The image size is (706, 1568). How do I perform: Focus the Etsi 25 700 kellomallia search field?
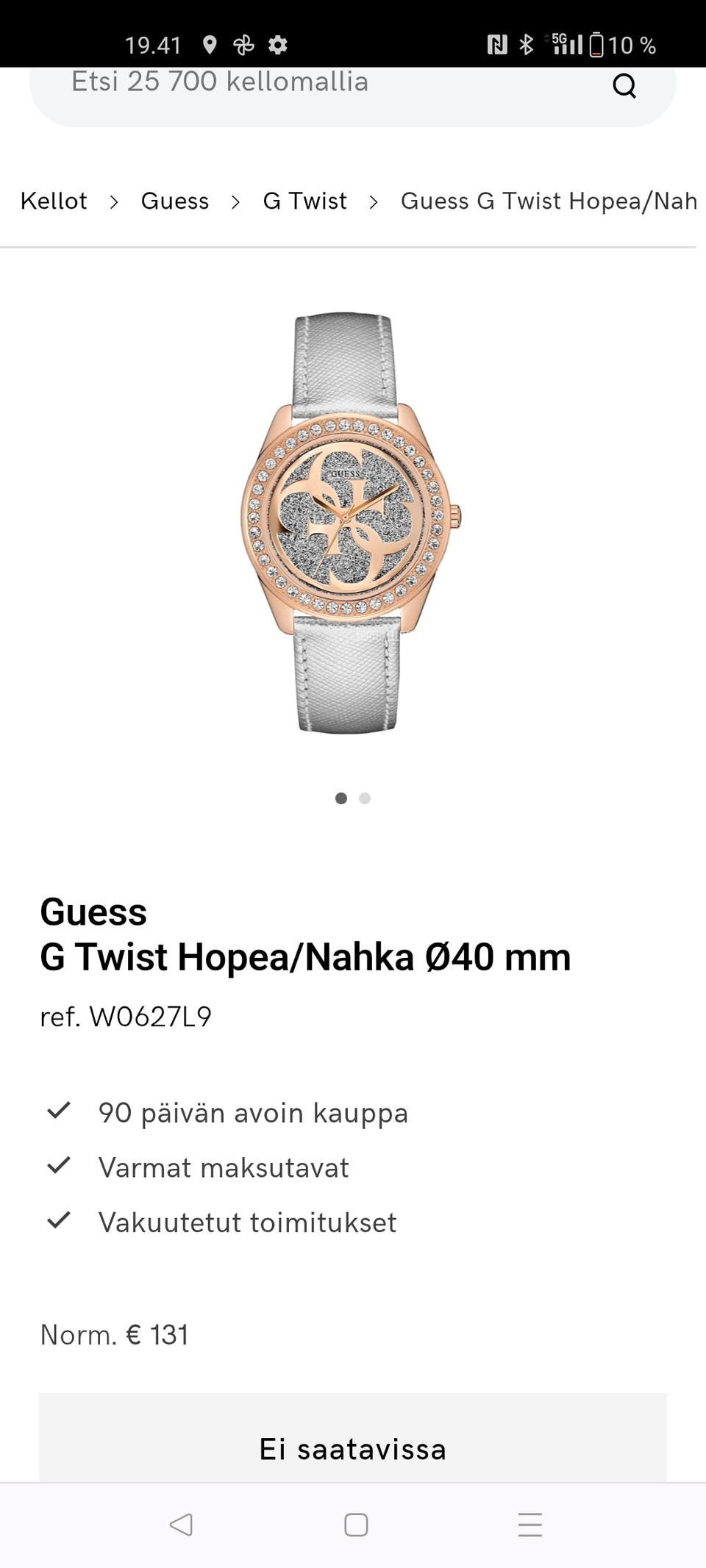[x=353, y=86]
